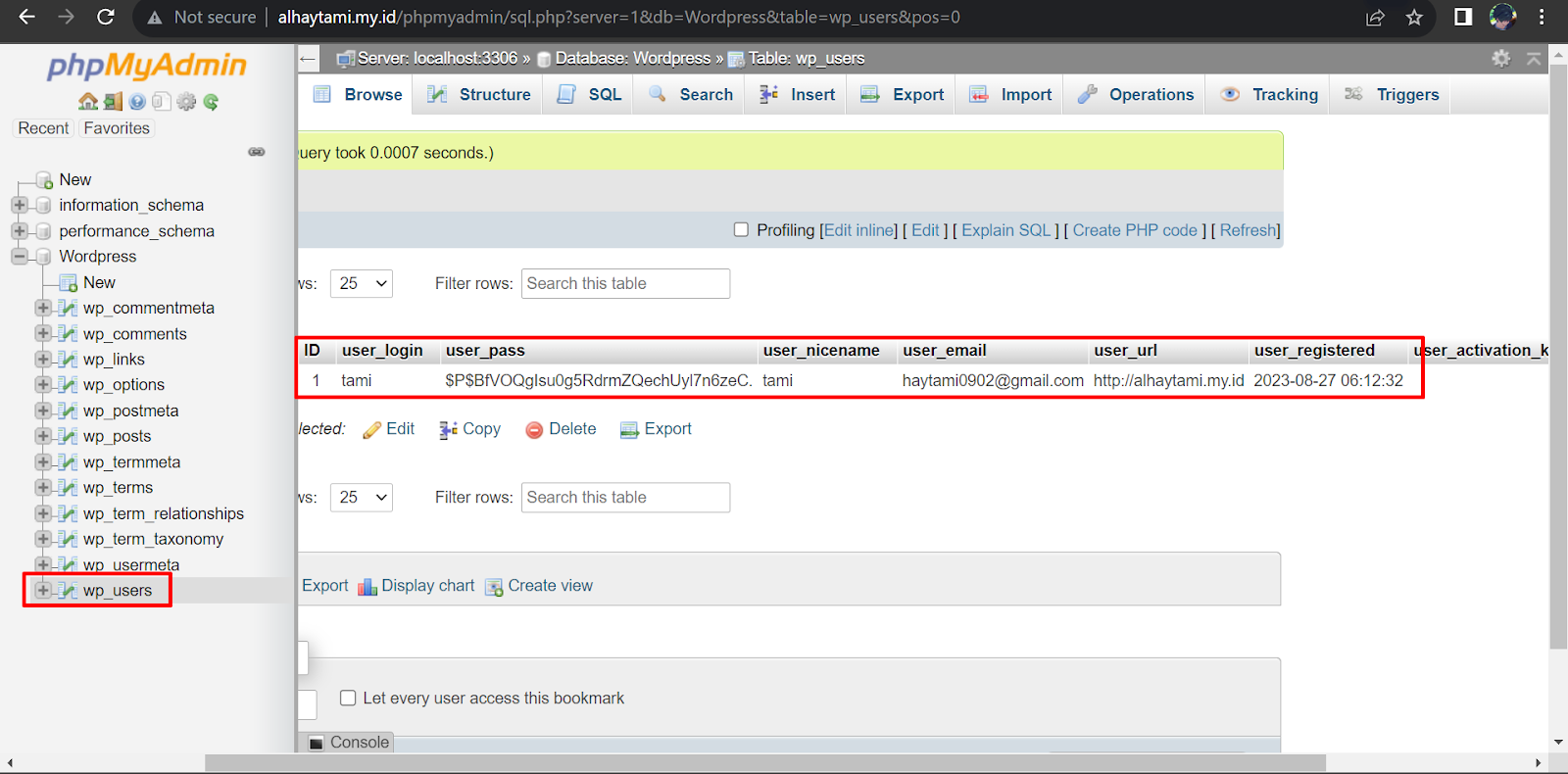Select wp_usermeta table in the tree
Image resolution: width=1568 pixels, height=774 pixels.
(x=131, y=565)
